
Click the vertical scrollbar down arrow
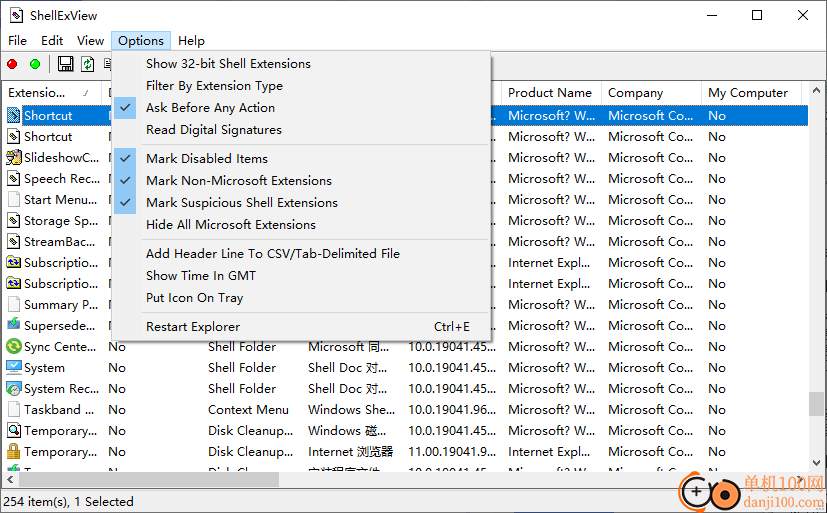click(x=816, y=462)
